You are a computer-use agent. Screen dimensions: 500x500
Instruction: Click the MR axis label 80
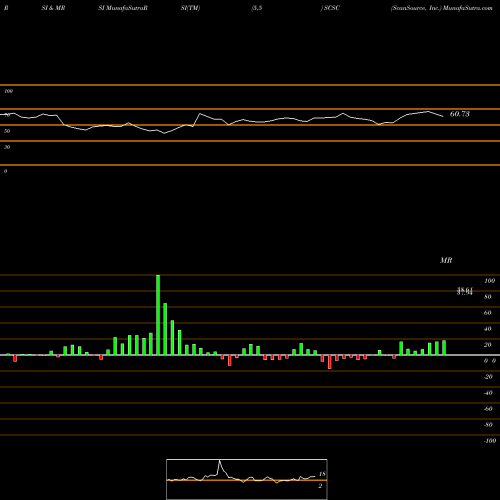point(488,297)
